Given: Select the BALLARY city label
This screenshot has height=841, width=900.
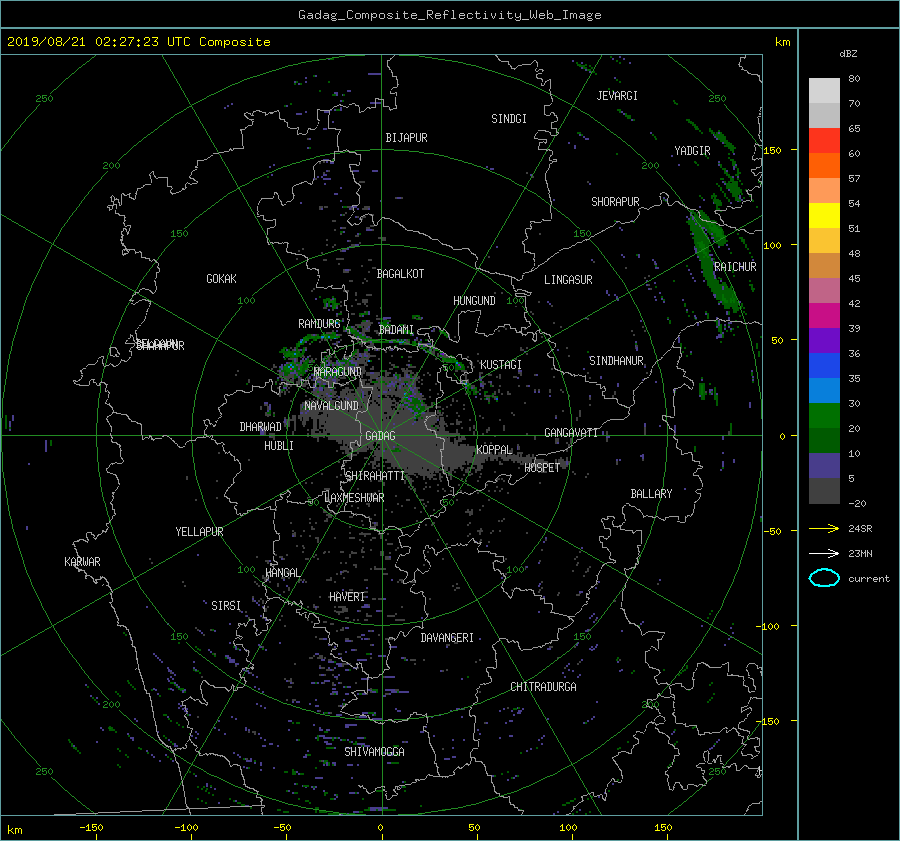Looking at the screenshot, I should coord(651,494).
